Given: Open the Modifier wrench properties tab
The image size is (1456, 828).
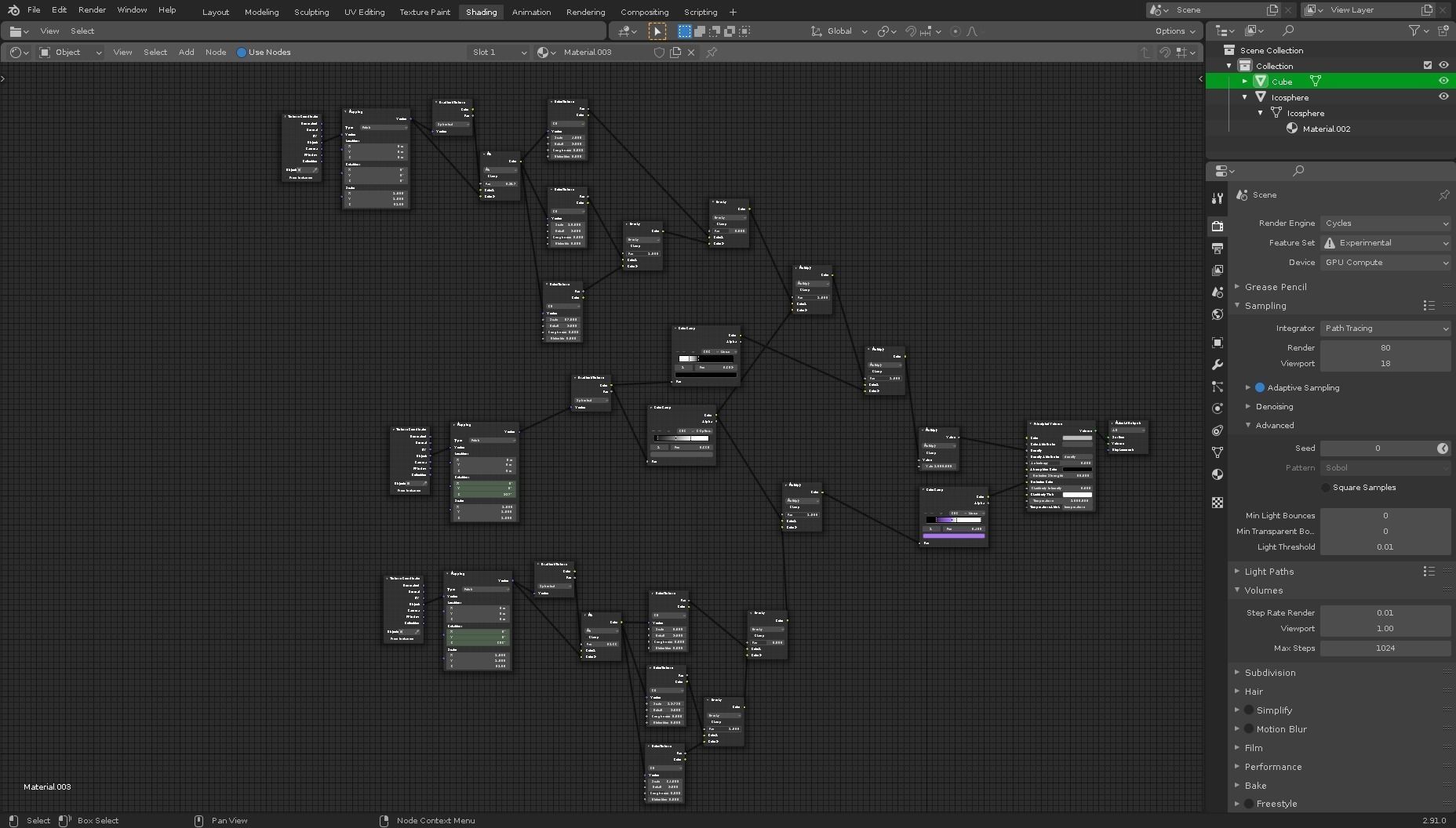Looking at the screenshot, I should pyautogui.click(x=1218, y=365).
